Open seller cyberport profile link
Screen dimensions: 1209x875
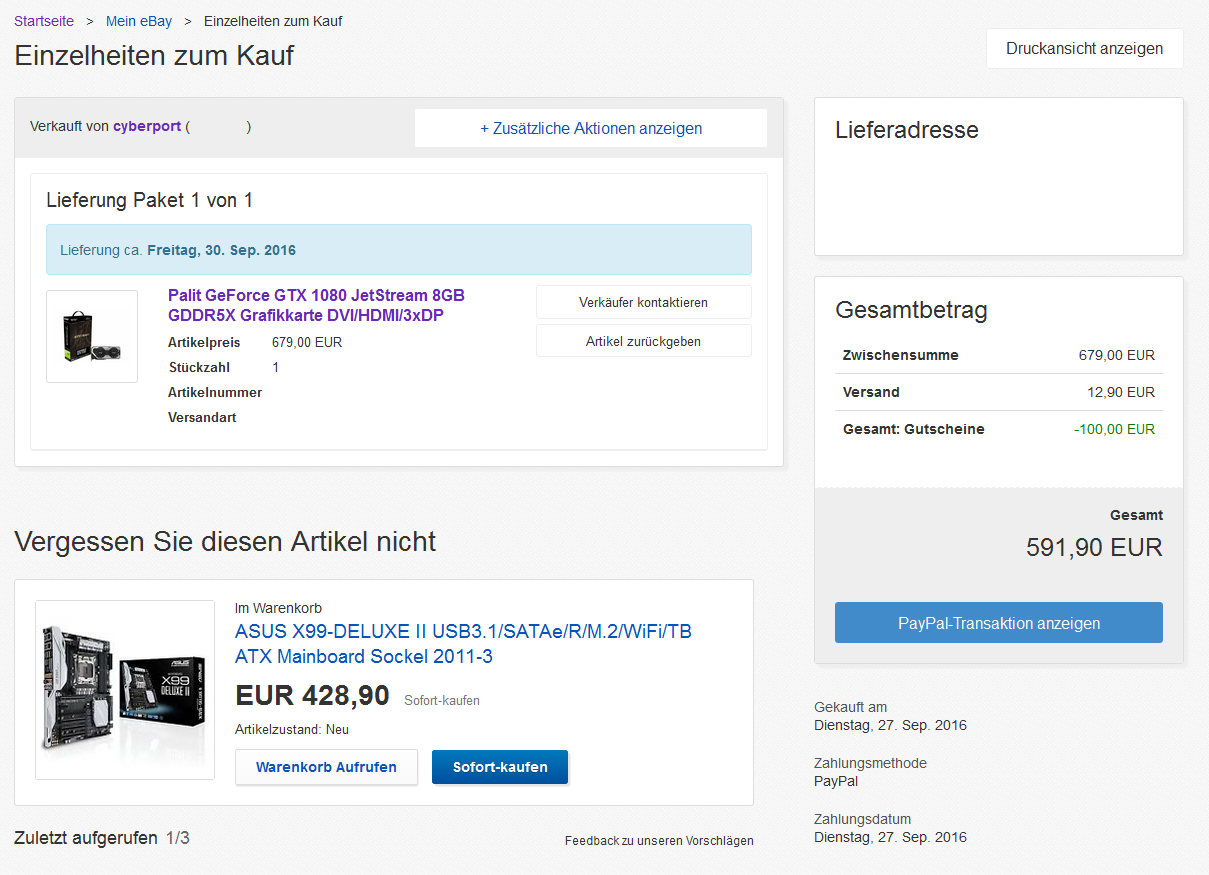[x=147, y=127]
